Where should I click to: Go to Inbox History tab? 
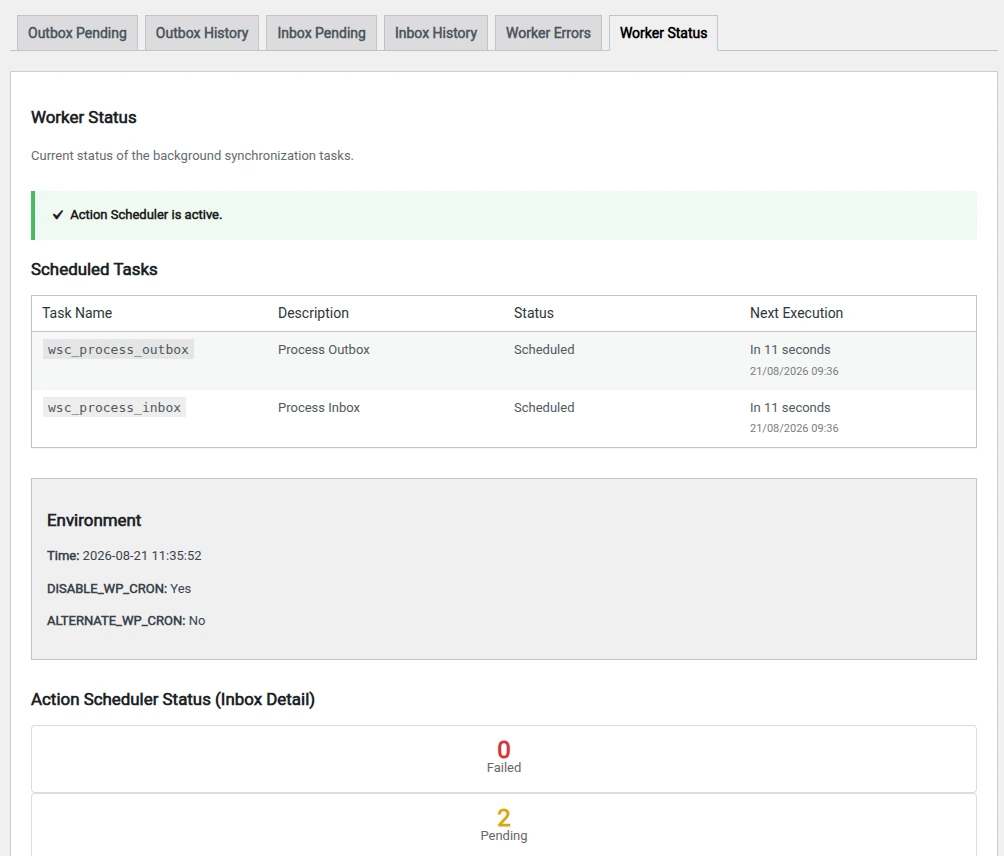tap(435, 33)
